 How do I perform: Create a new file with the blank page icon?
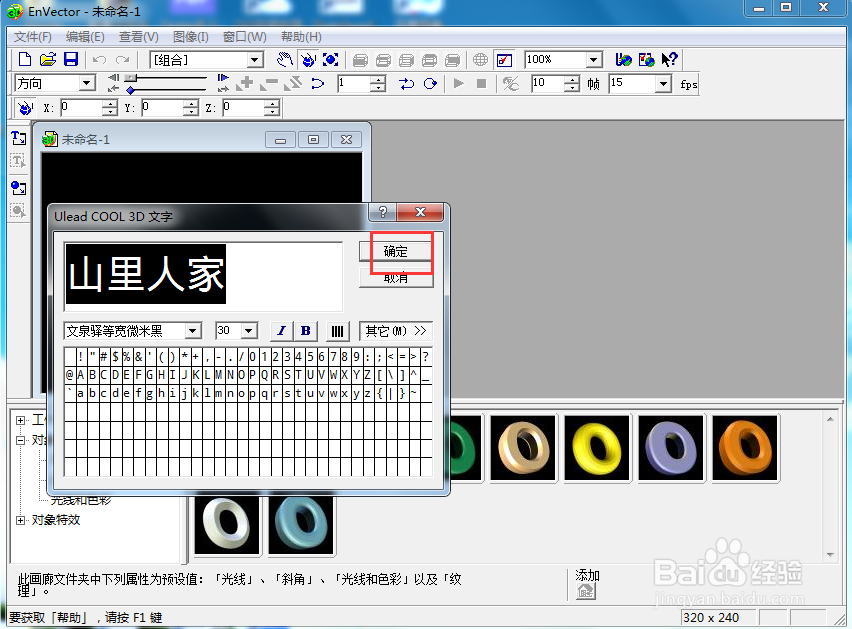(25, 59)
